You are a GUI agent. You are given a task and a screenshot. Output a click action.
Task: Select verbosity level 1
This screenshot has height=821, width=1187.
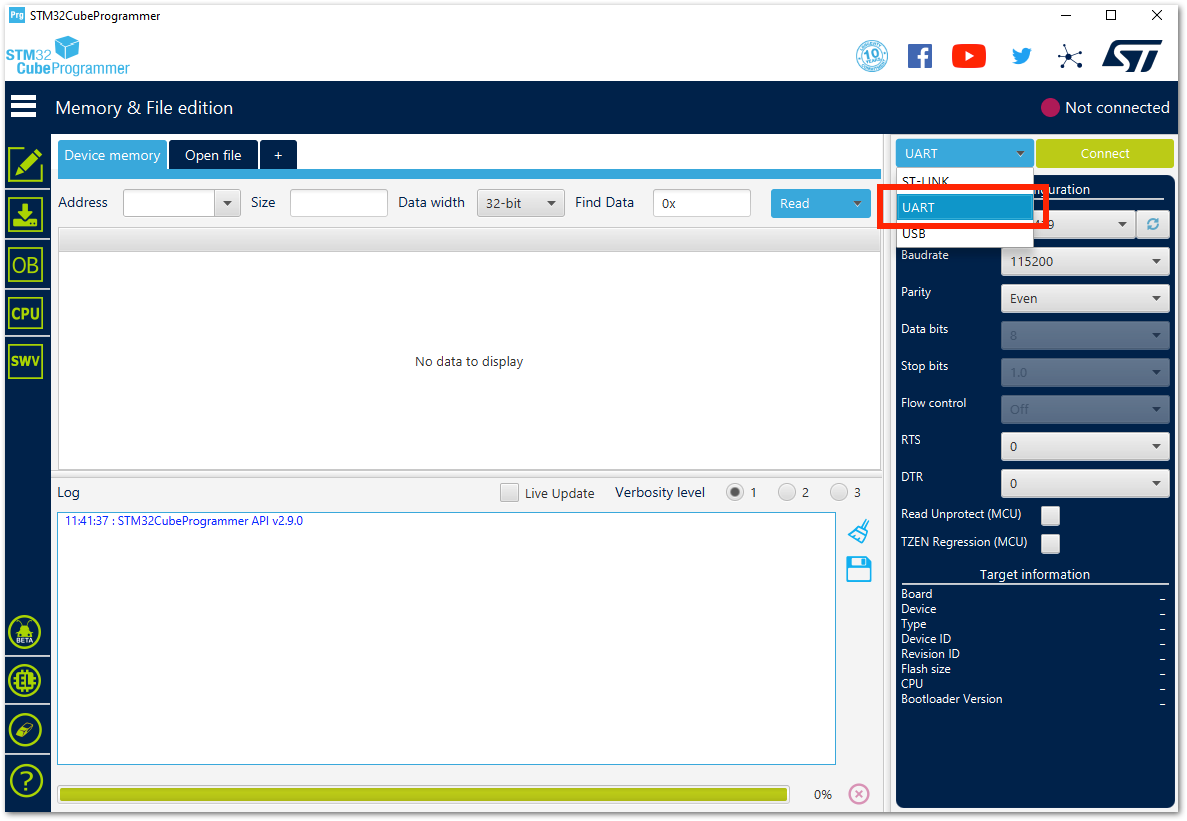pyautogui.click(x=734, y=493)
